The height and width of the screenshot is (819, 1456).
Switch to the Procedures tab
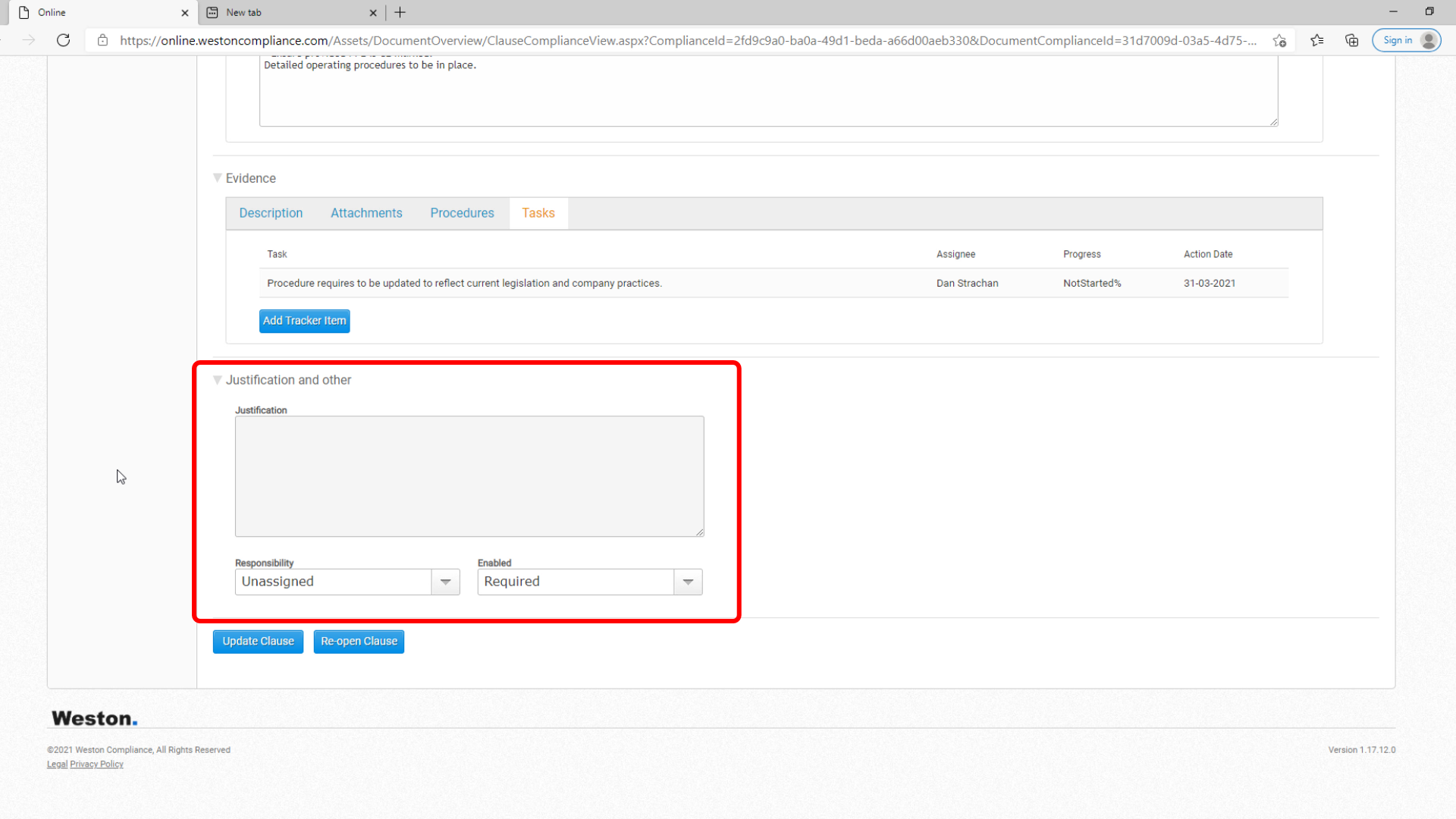click(x=462, y=213)
